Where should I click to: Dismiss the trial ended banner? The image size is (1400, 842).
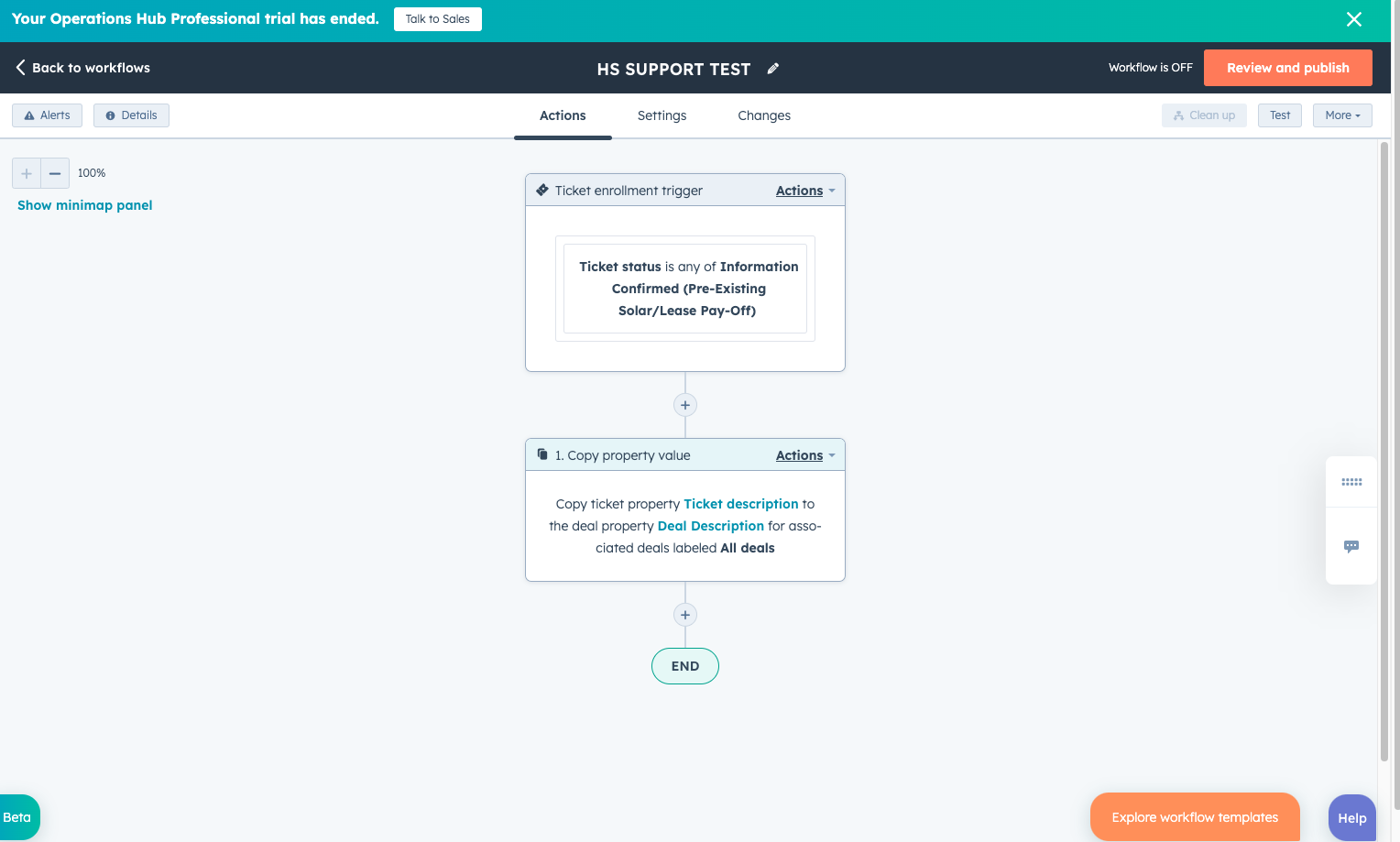pos(1354,19)
